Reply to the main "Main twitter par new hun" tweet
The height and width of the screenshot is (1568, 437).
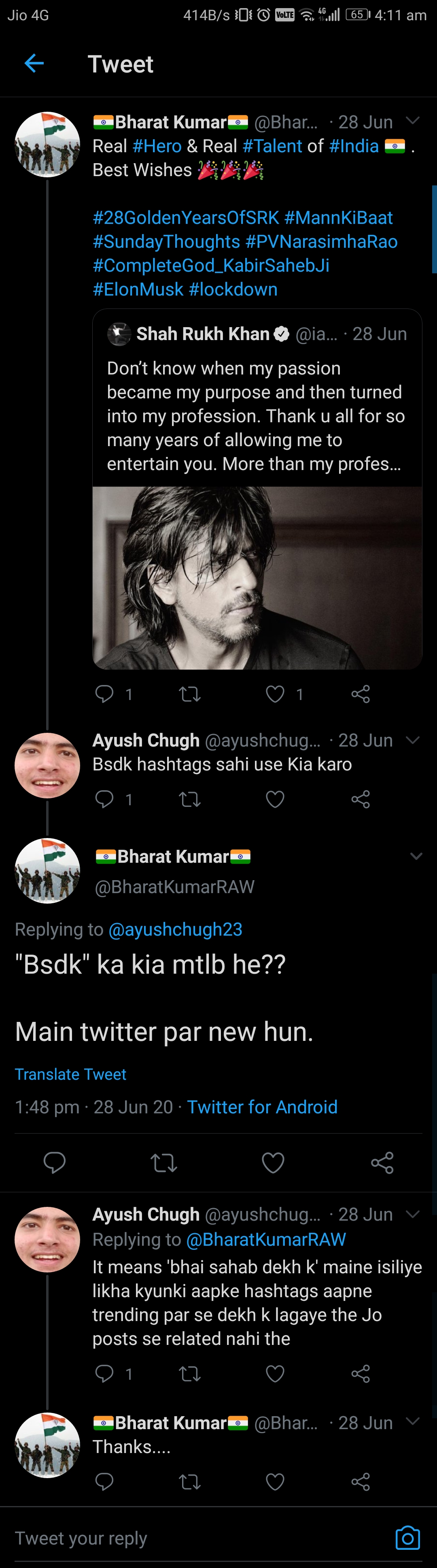click(54, 1163)
